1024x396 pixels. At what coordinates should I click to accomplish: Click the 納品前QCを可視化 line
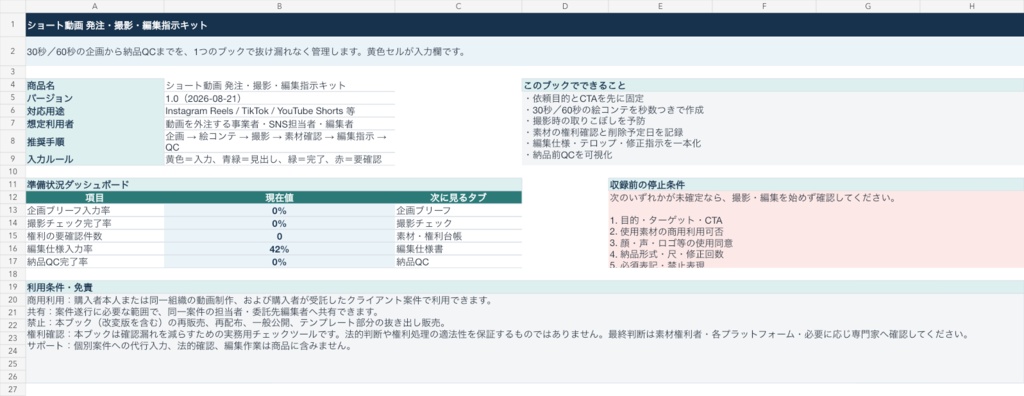pos(568,154)
